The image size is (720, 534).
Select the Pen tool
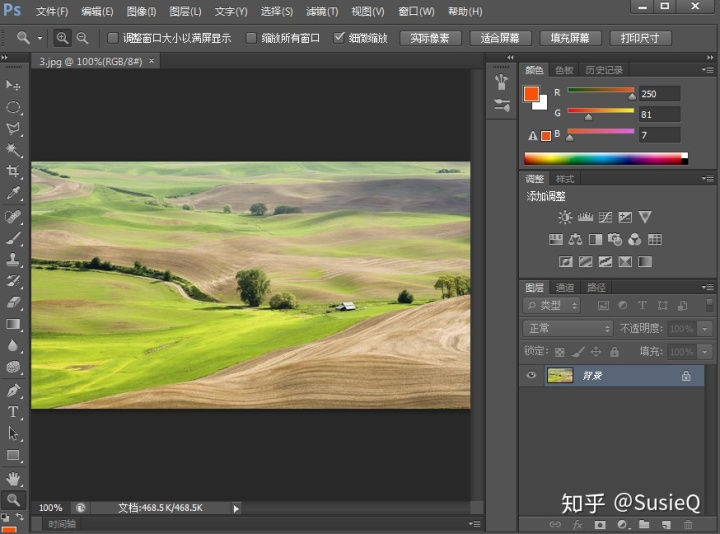click(x=13, y=391)
